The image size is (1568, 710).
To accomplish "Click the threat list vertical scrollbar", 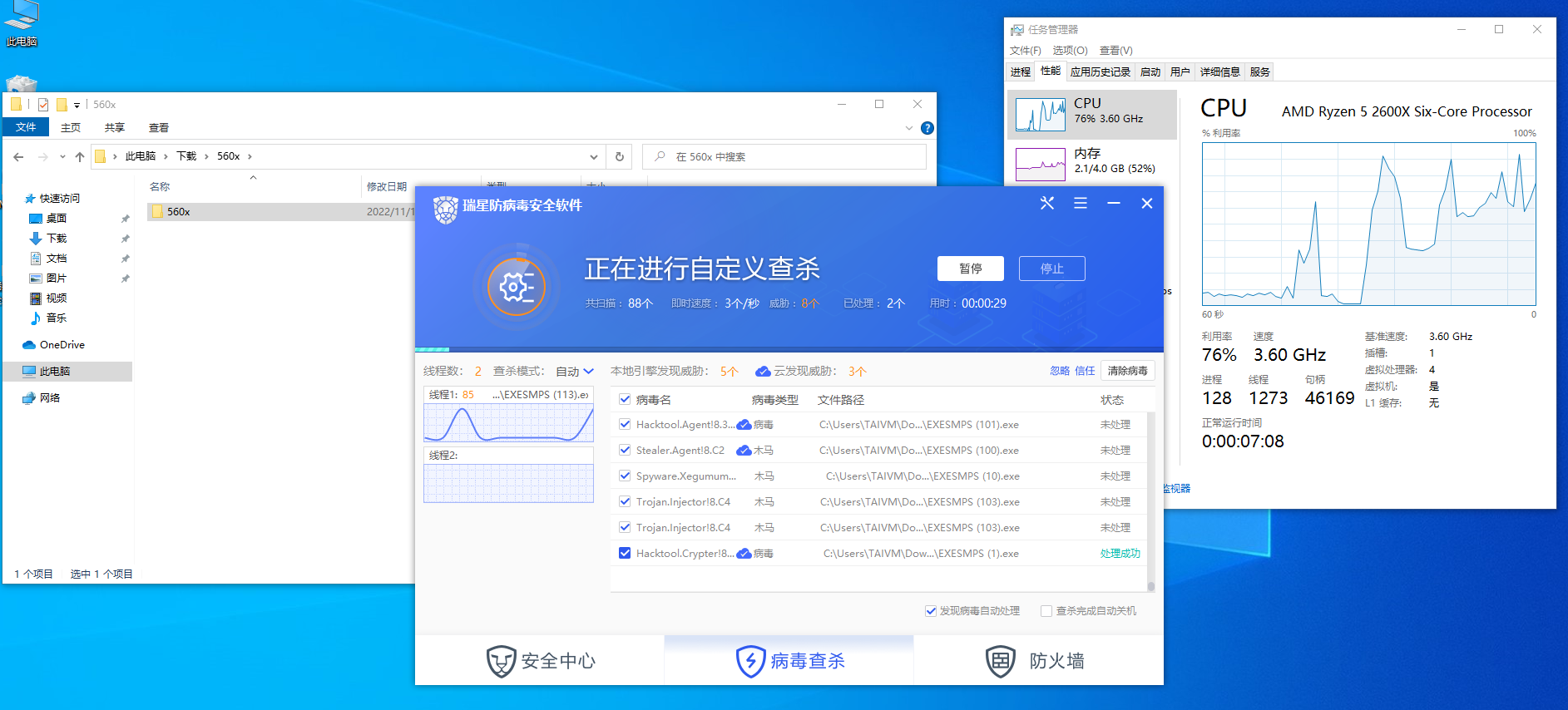I will pos(1151,500).
